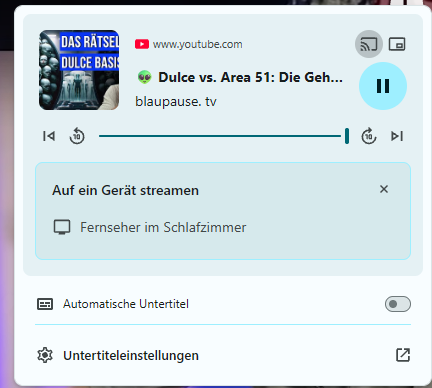Click the playback progress slider handle
This screenshot has height=388, width=432.
point(347,136)
